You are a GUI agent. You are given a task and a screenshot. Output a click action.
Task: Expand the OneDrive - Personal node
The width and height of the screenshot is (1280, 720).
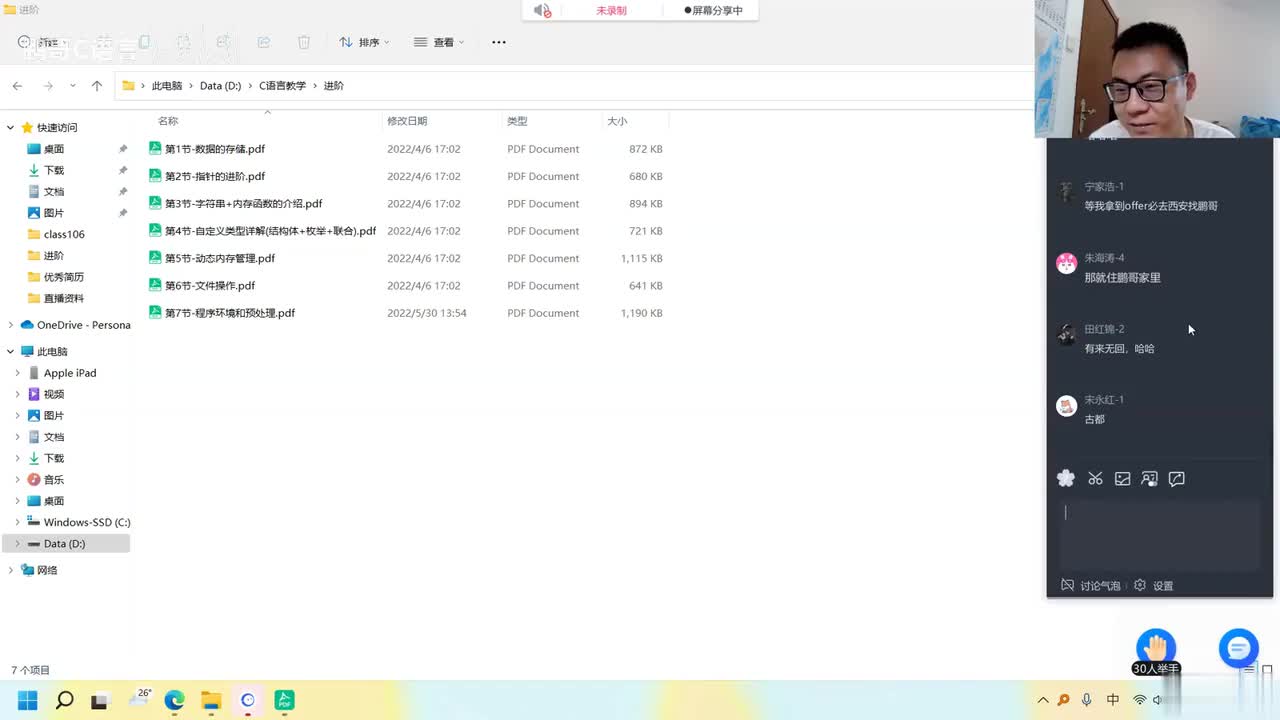point(11,325)
